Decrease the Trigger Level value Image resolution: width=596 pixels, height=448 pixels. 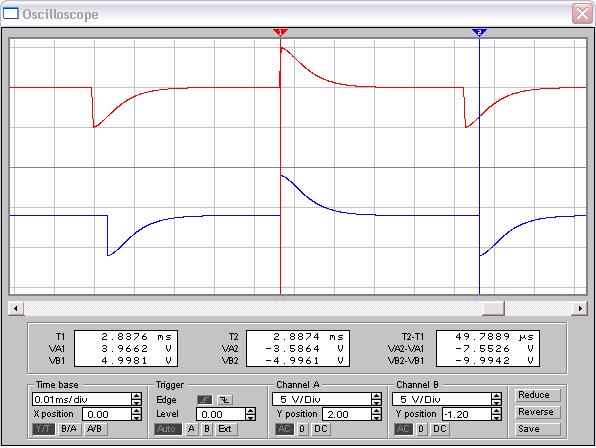[250, 417]
